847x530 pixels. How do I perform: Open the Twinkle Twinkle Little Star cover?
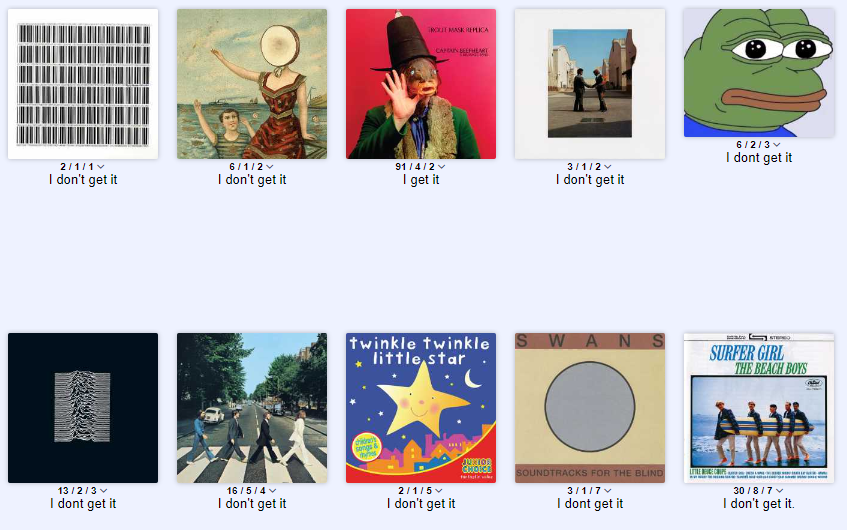click(x=421, y=408)
